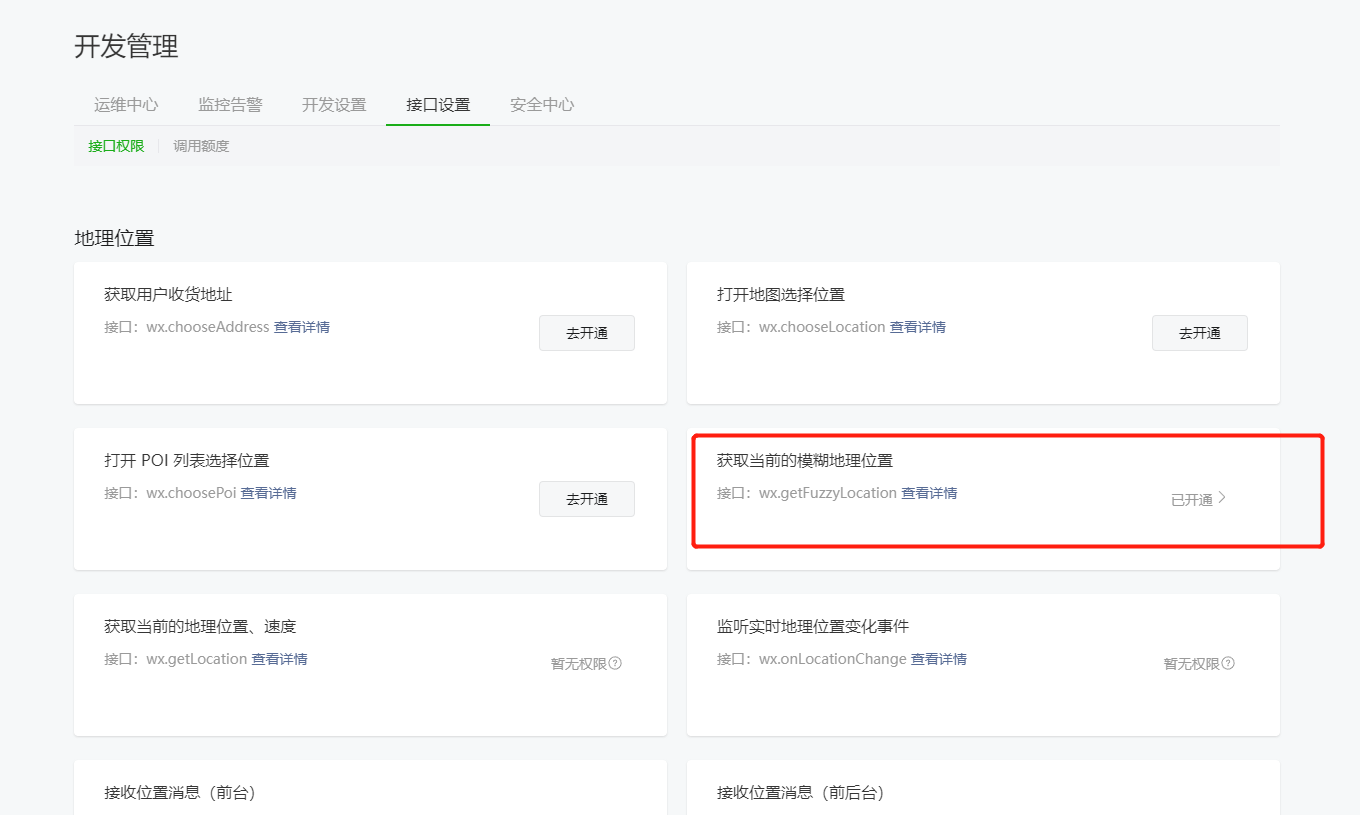This screenshot has width=1360, height=815.
Task: Select the 接口权限 sub-tab
Action: (116, 146)
